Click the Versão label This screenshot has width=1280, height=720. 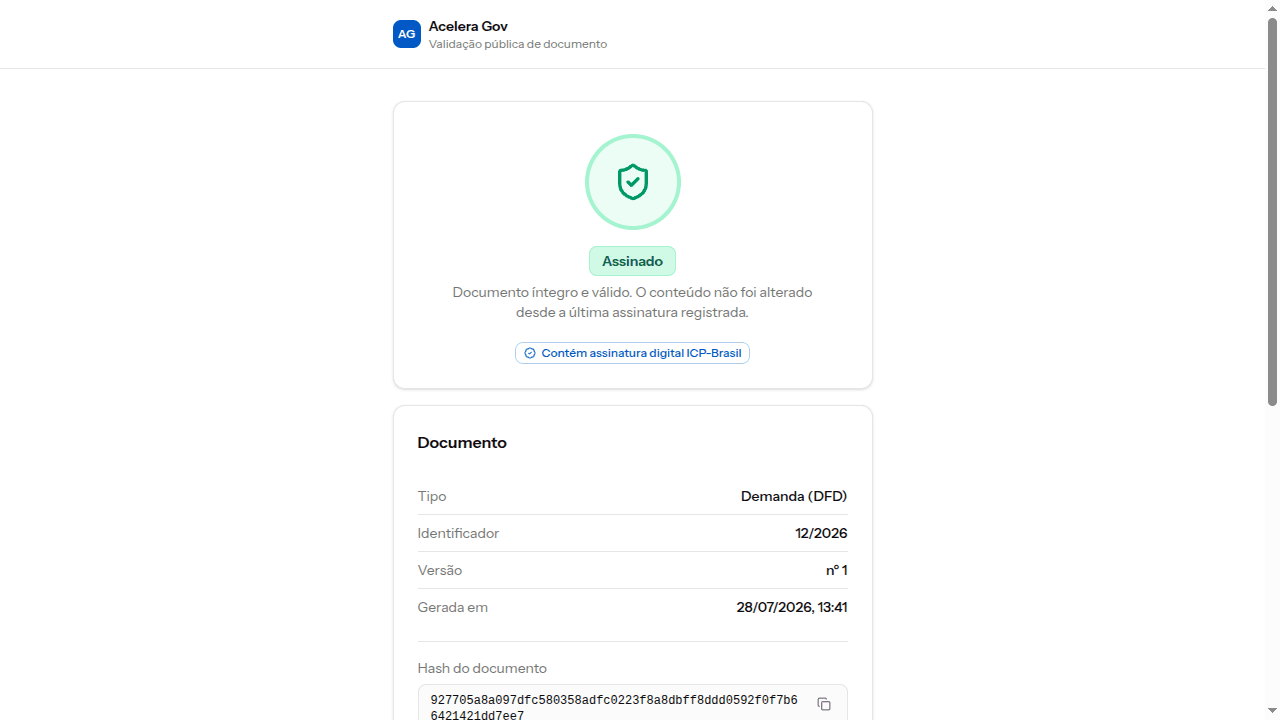pyautogui.click(x=440, y=570)
